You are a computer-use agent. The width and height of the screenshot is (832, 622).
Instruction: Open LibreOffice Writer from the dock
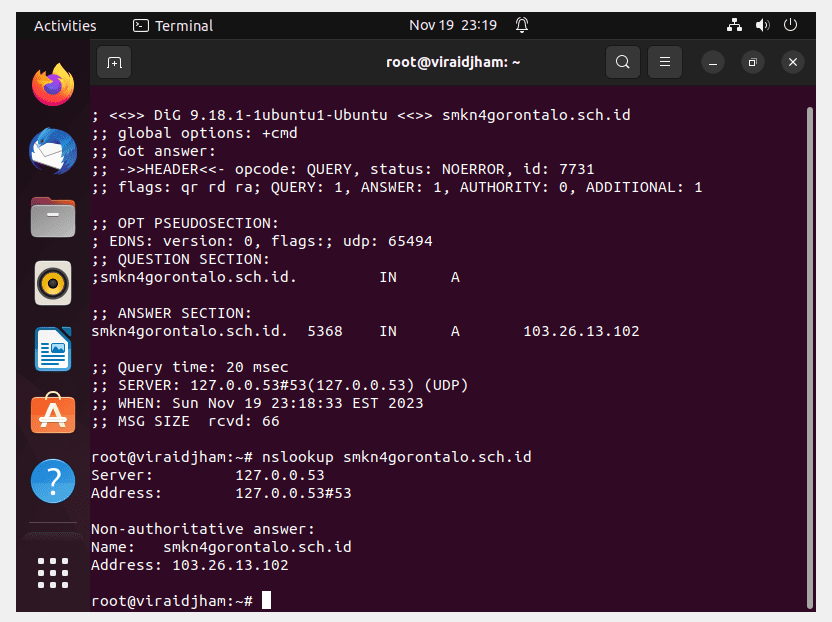[x=53, y=349]
